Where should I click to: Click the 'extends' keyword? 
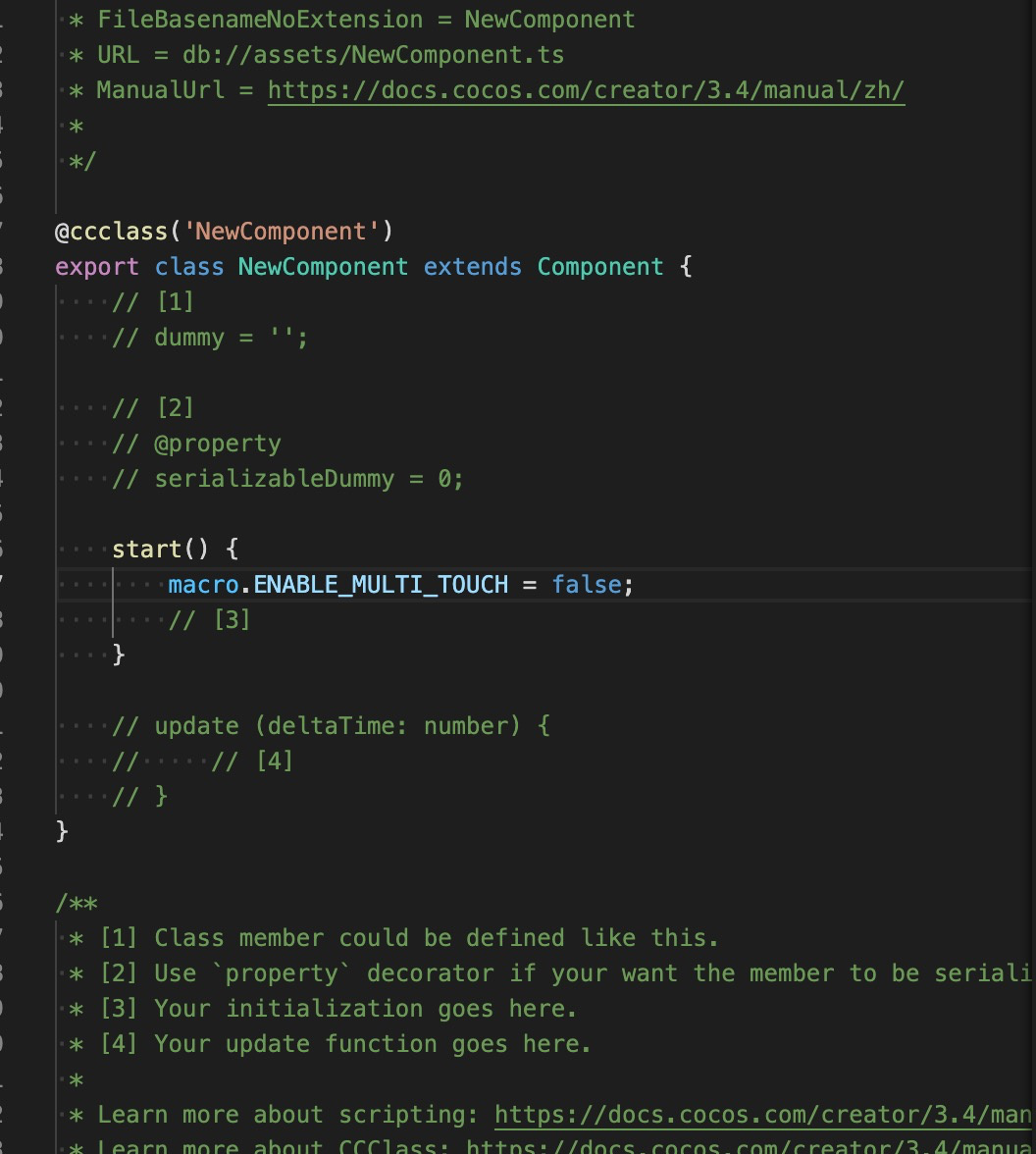click(x=472, y=267)
